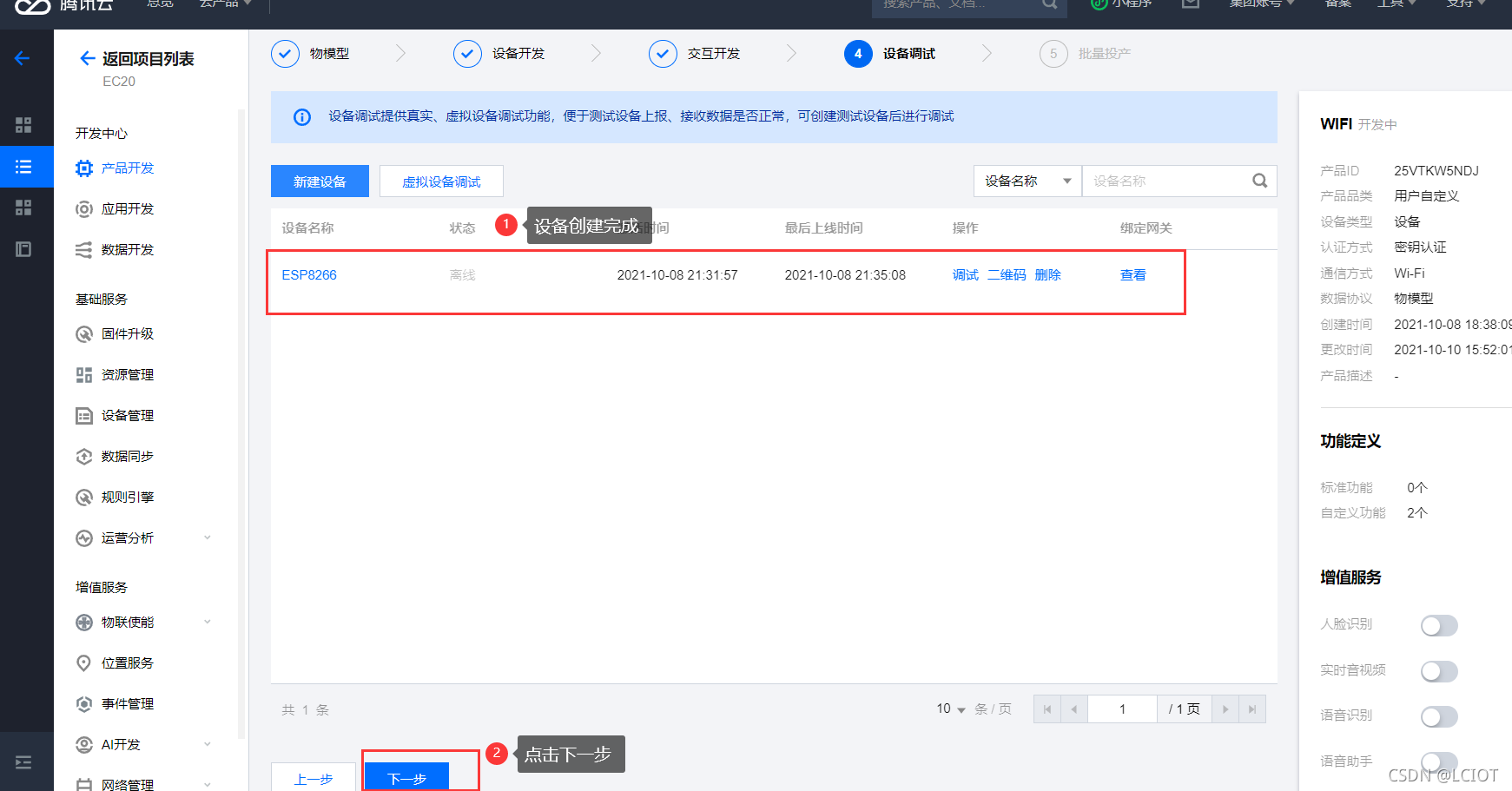This screenshot has height=791, width=1512.
Task: Click the info icon in the blue banner
Action: (x=302, y=117)
